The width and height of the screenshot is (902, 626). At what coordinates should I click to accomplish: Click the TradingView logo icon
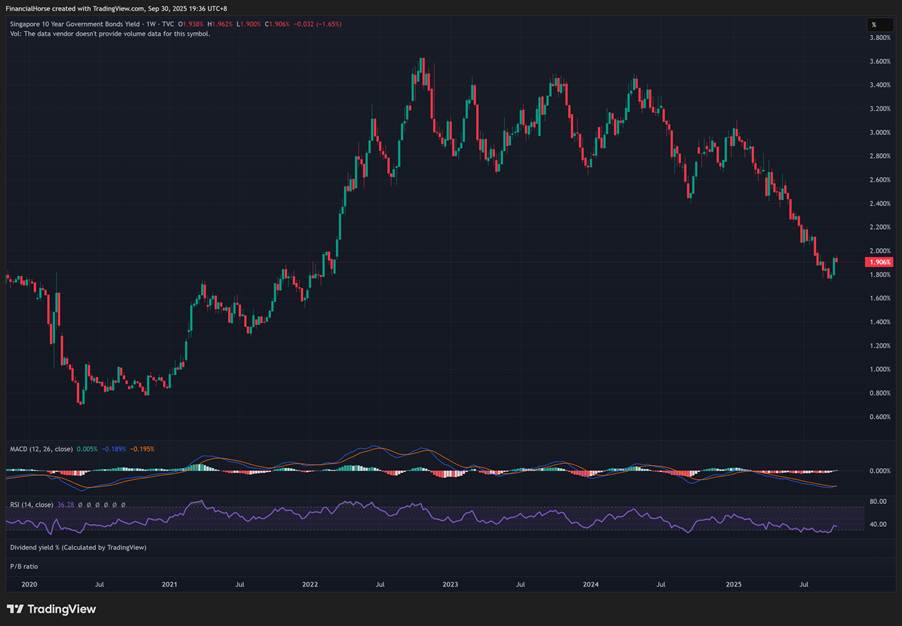[x=15, y=609]
